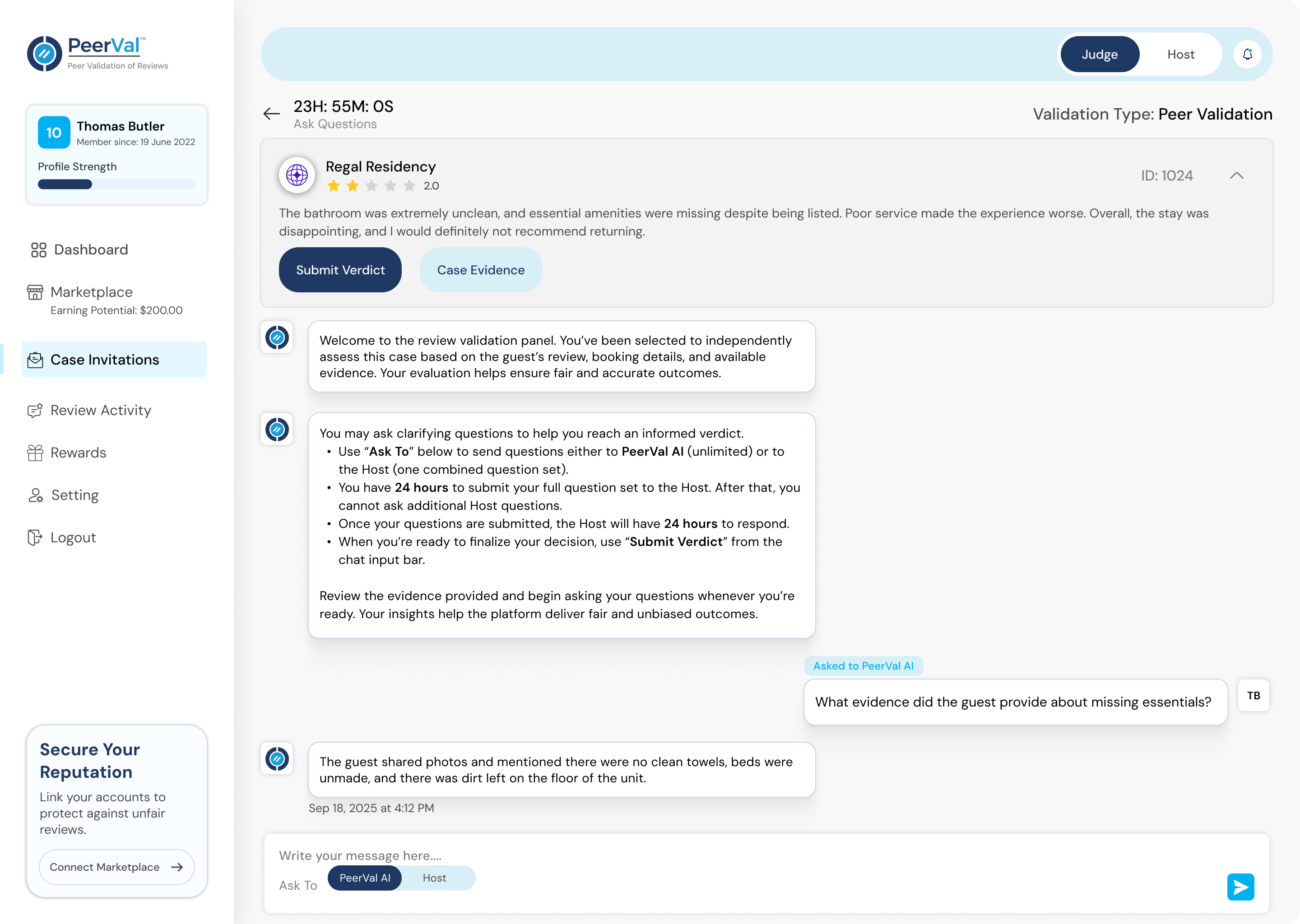Open the Dashboard grid icon
Viewport: 1300px width, 924px height.
pyautogui.click(x=39, y=250)
